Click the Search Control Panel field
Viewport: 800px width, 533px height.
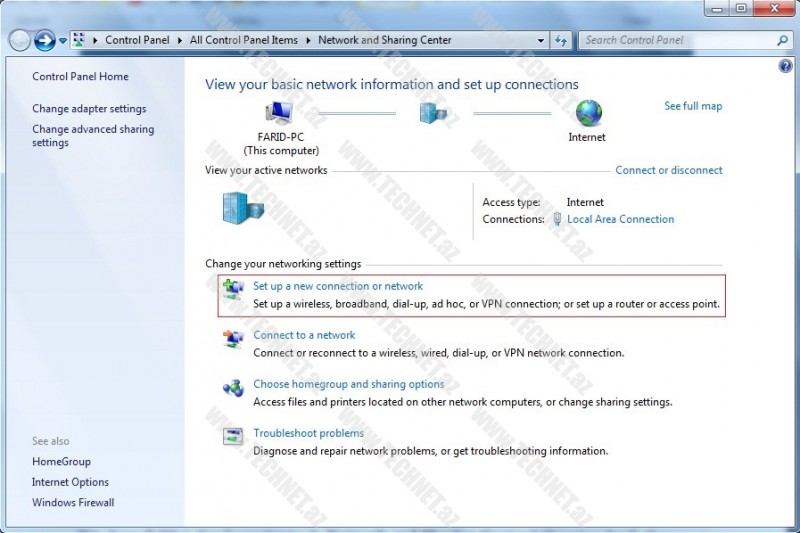point(676,41)
